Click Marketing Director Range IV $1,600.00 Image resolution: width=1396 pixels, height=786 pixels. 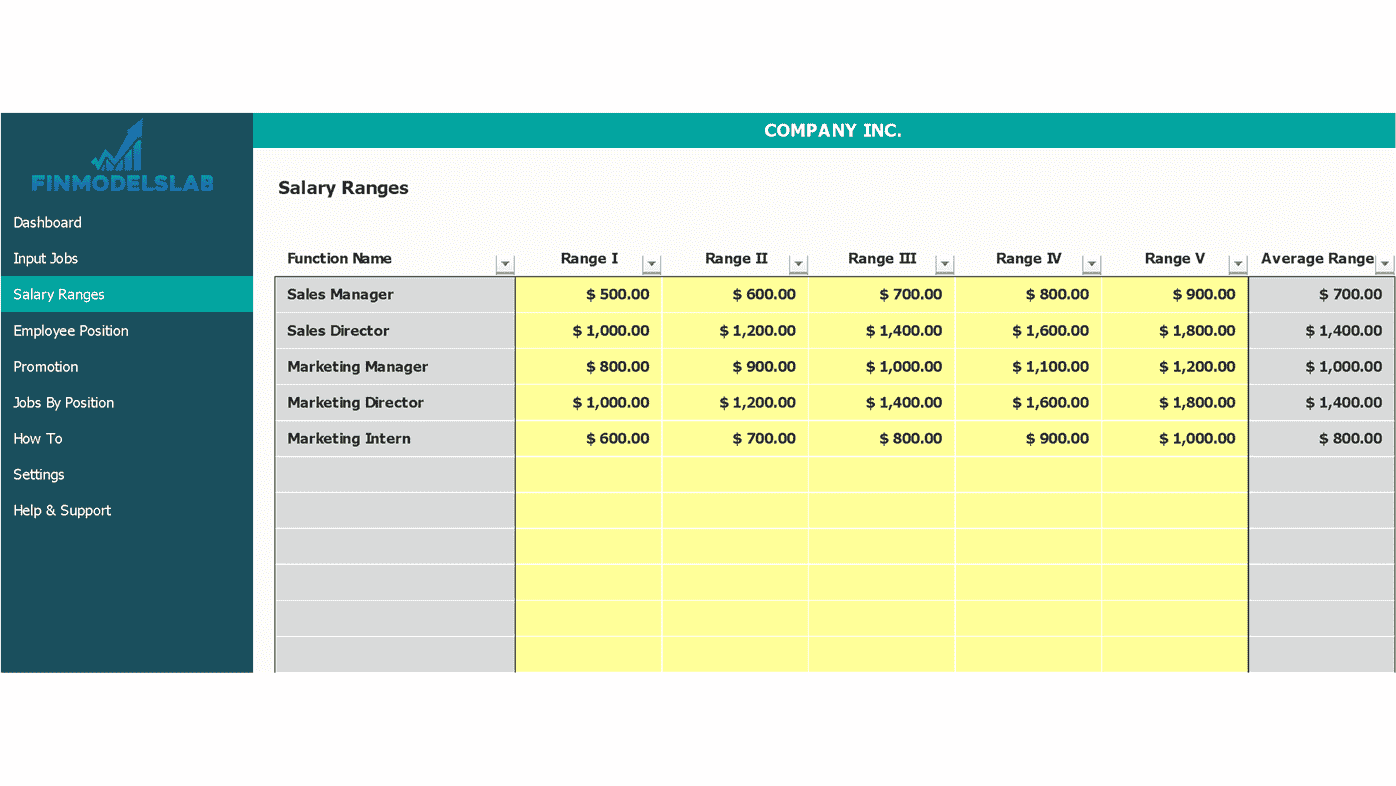tap(1028, 402)
